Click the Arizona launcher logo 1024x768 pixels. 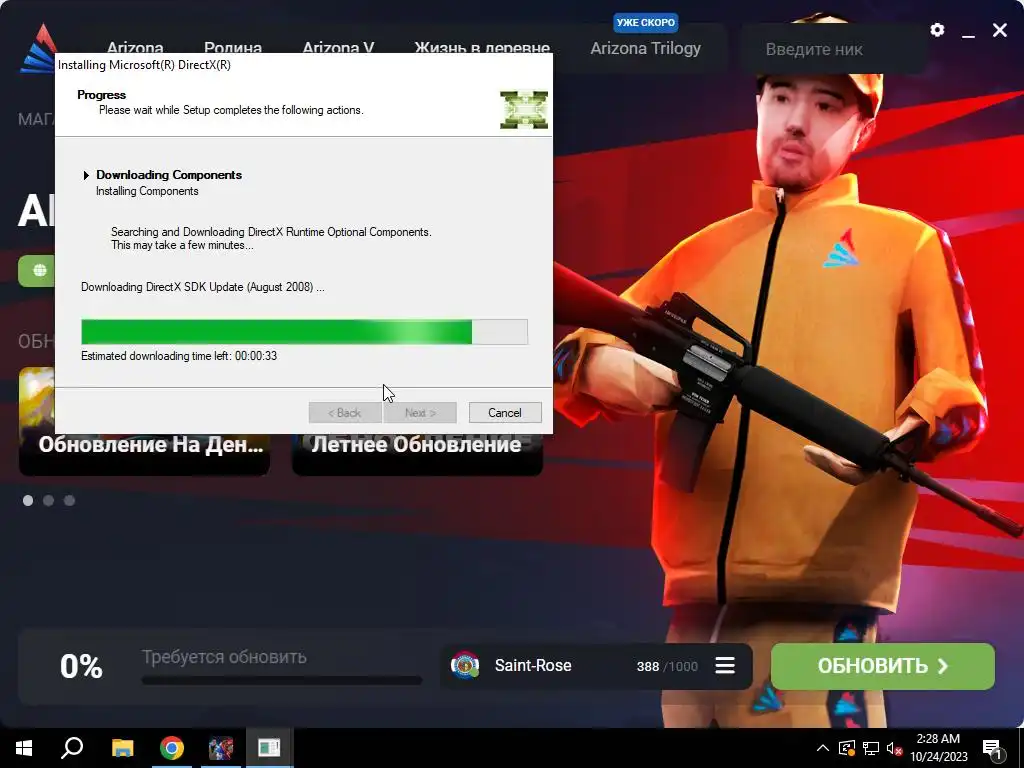click(39, 48)
